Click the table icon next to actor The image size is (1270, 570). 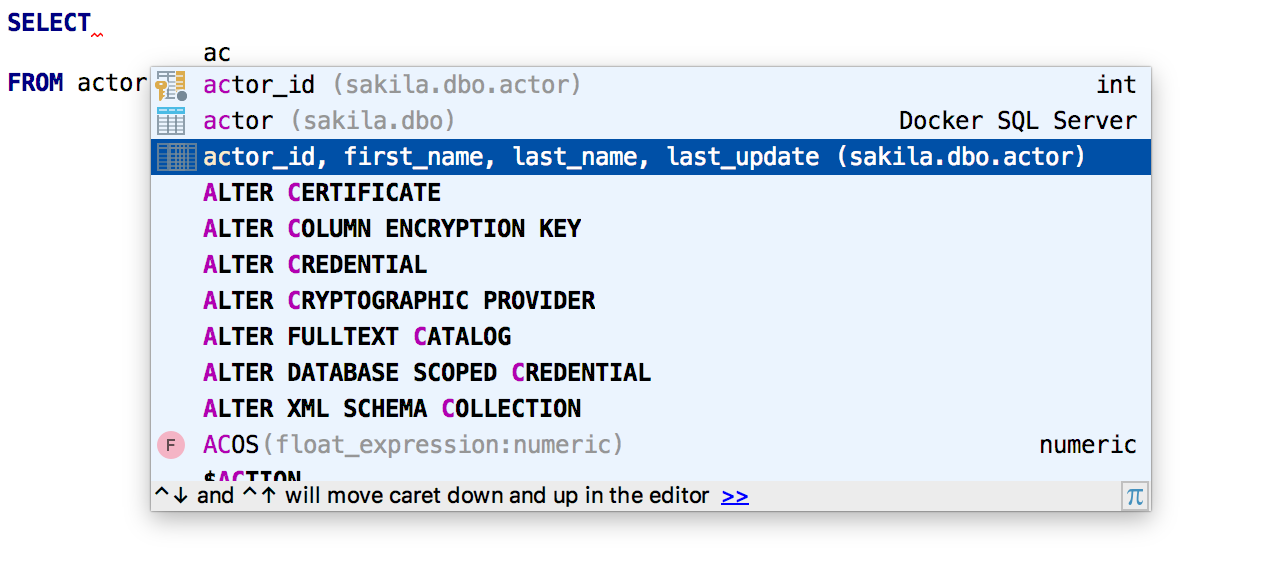(171, 121)
